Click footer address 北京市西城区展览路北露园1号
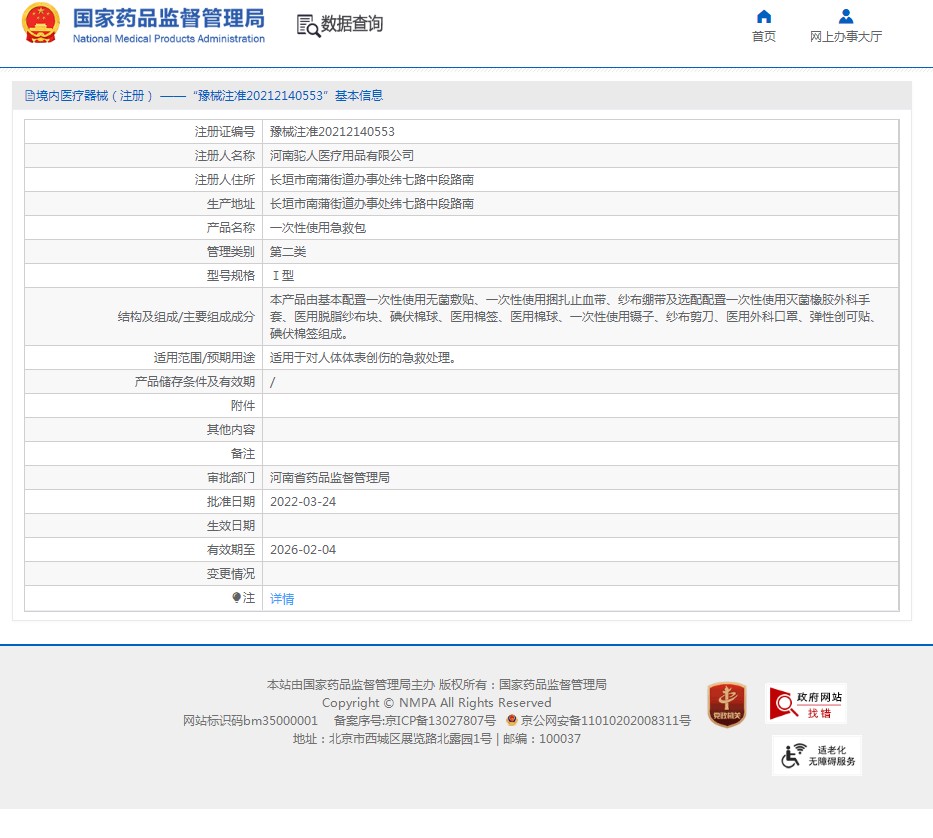 [410, 739]
